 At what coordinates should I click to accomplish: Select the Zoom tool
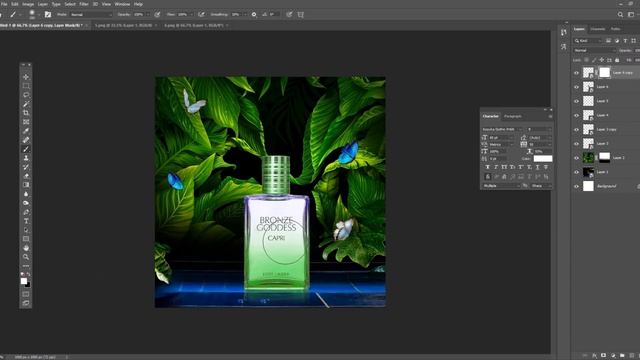pos(26,257)
